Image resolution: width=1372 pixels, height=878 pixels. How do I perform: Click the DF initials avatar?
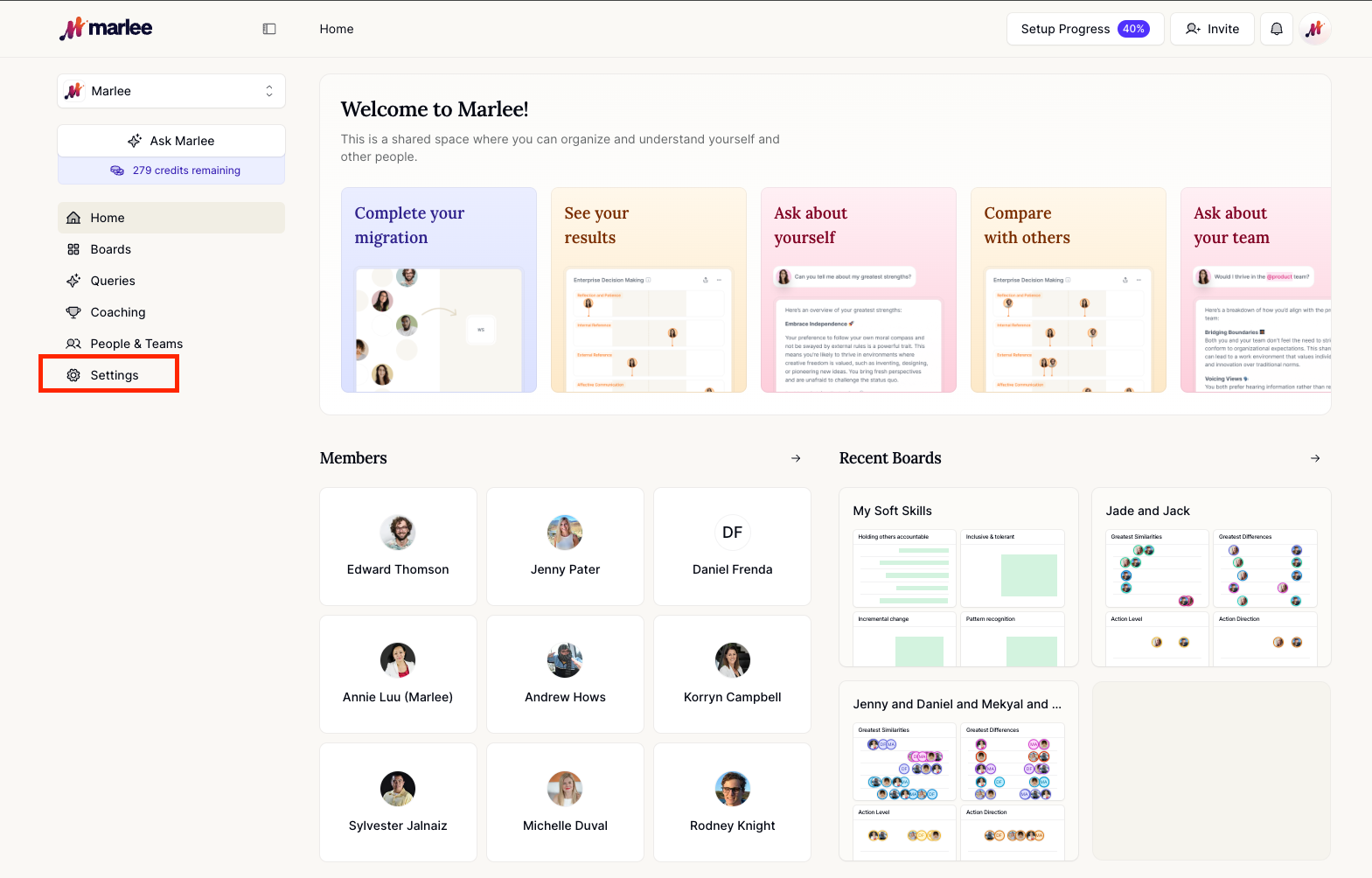click(x=733, y=533)
